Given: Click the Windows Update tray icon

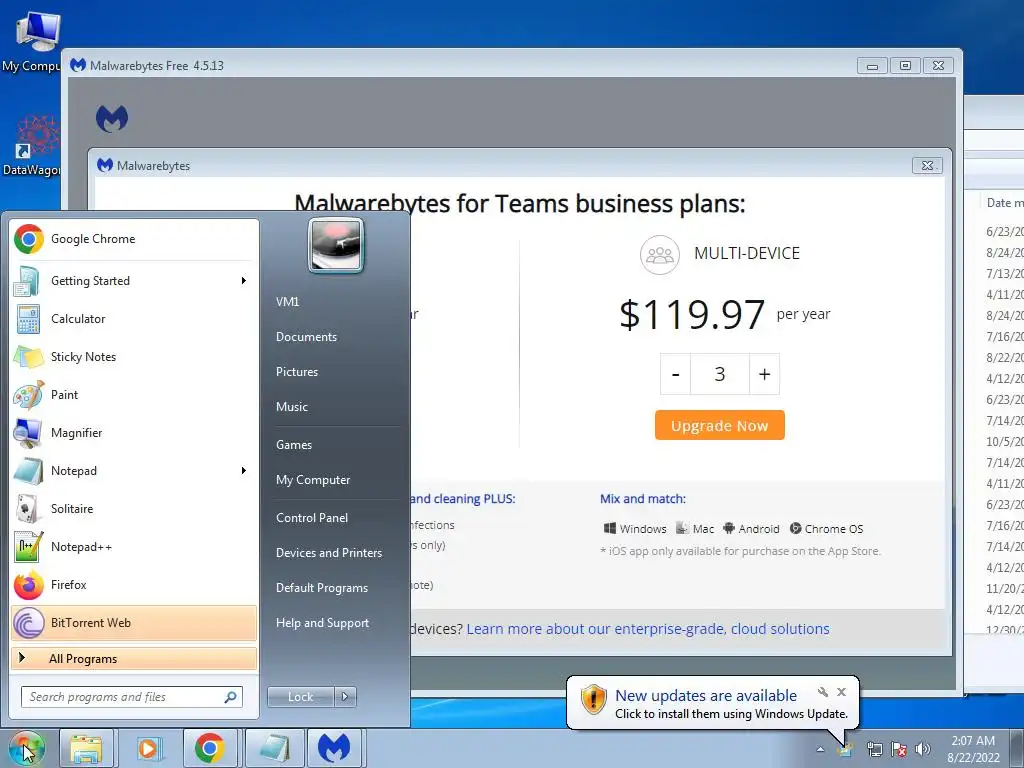Looking at the screenshot, I should [846, 749].
